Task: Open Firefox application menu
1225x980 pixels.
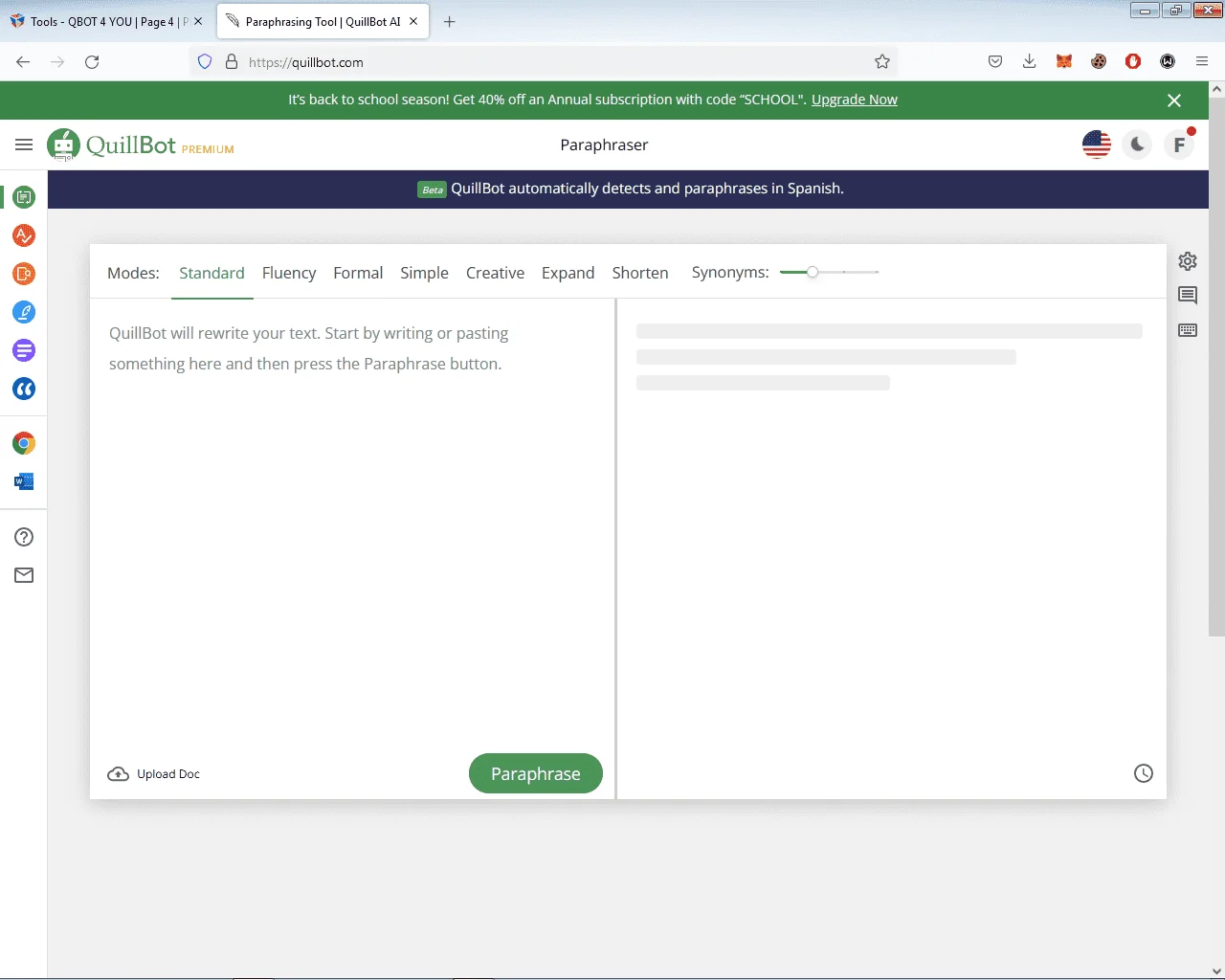Action: pyautogui.click(x=1202, y=61)
